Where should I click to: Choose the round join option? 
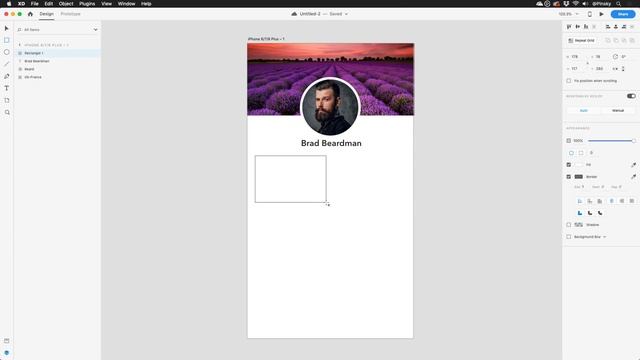pyautogui.click(x=590, y=213)
